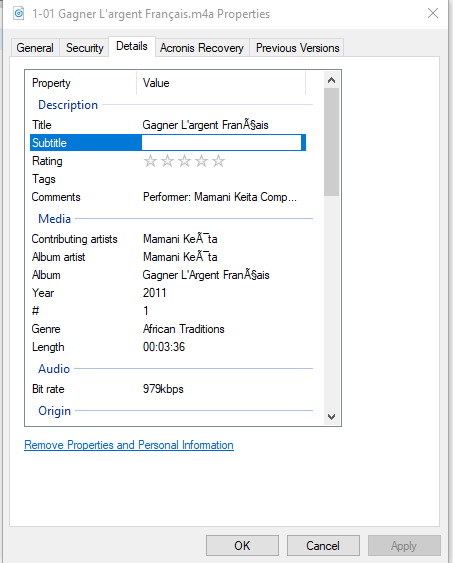Click the Album value text
453x563 pixels.
pos(206,275)
